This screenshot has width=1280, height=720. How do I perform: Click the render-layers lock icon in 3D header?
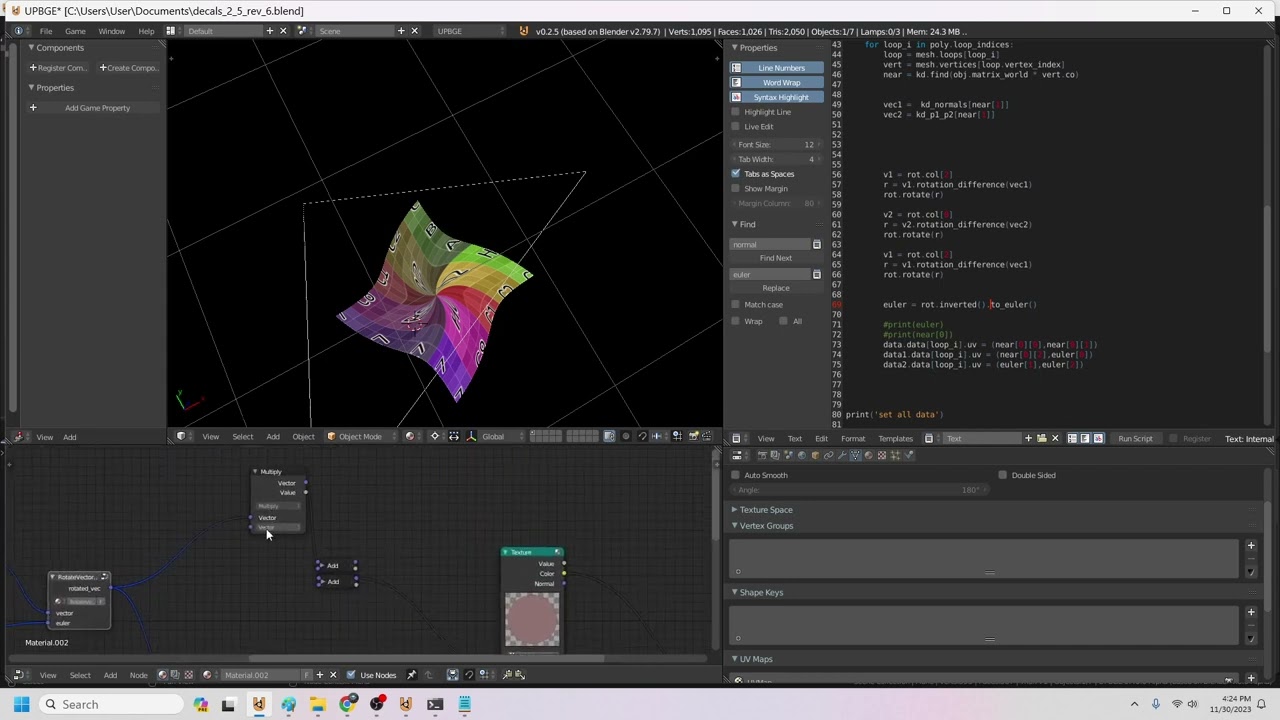click(x=609, y=436)
